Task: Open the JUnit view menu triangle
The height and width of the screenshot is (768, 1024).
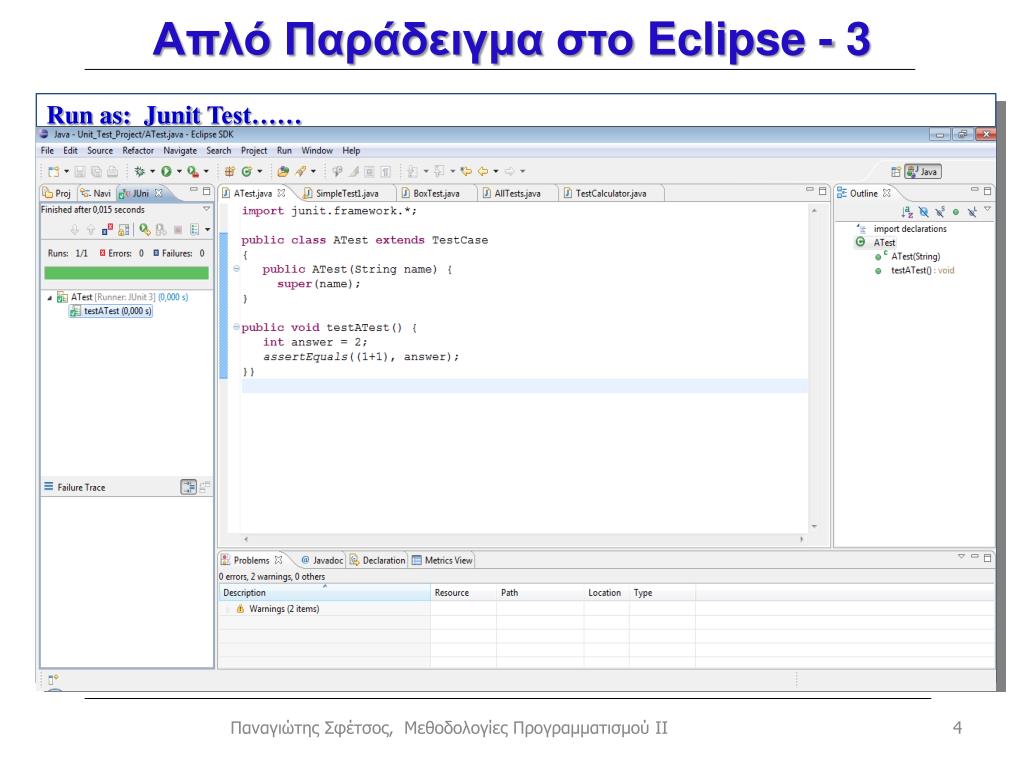Action: tap(206, 209)
